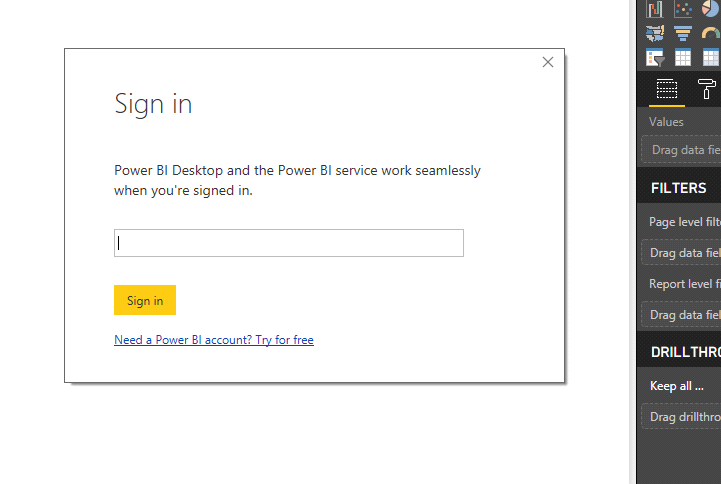Click the email input field

point(289,243)
